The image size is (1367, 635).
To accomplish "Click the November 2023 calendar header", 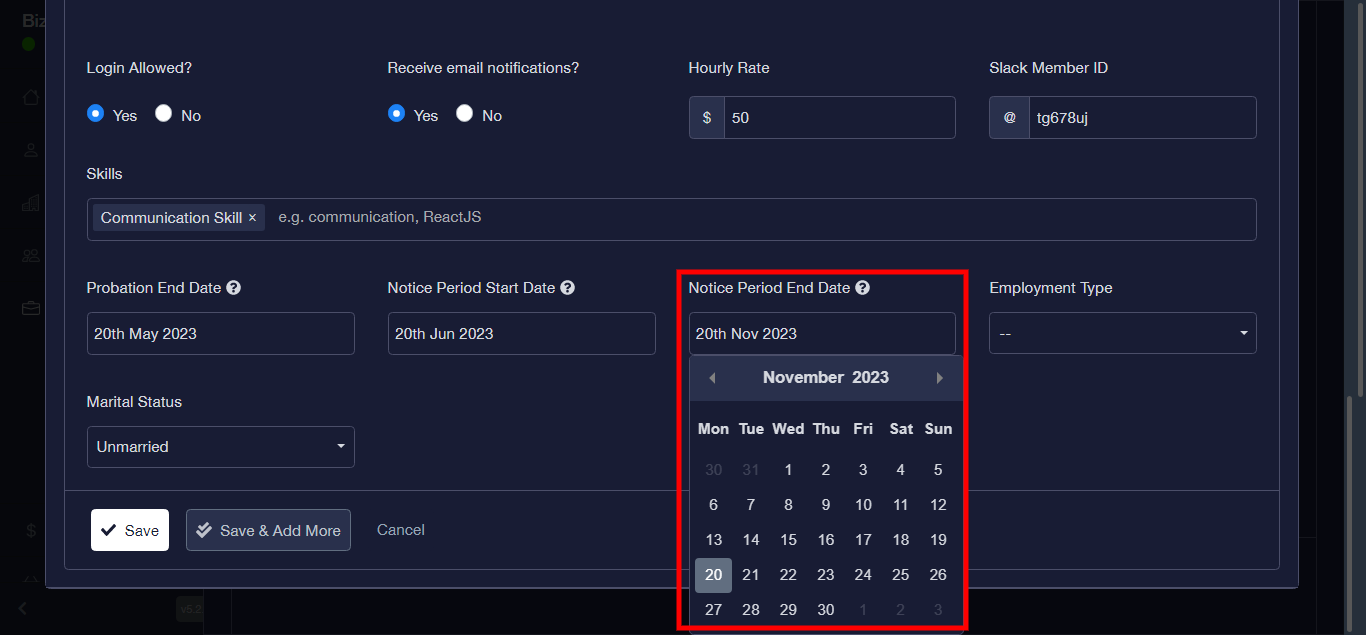I will coord(825,378).
